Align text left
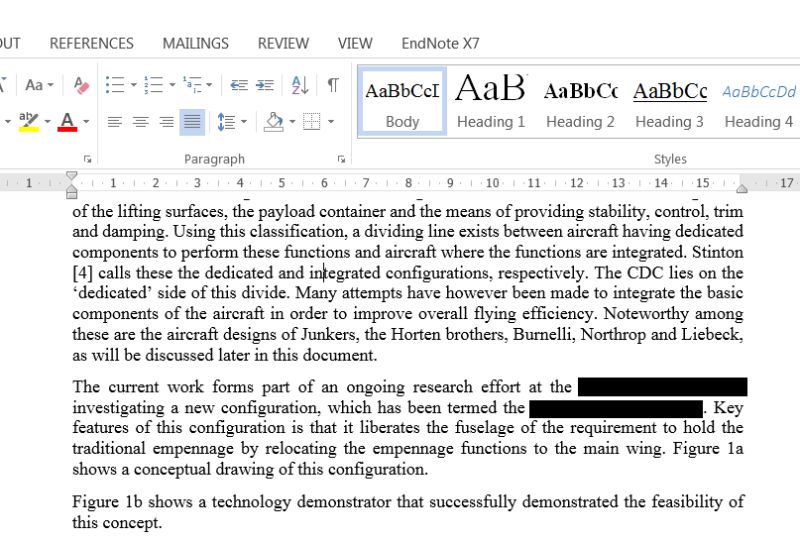This screenshot has width=800, height=543. click(x=115, y=122)
